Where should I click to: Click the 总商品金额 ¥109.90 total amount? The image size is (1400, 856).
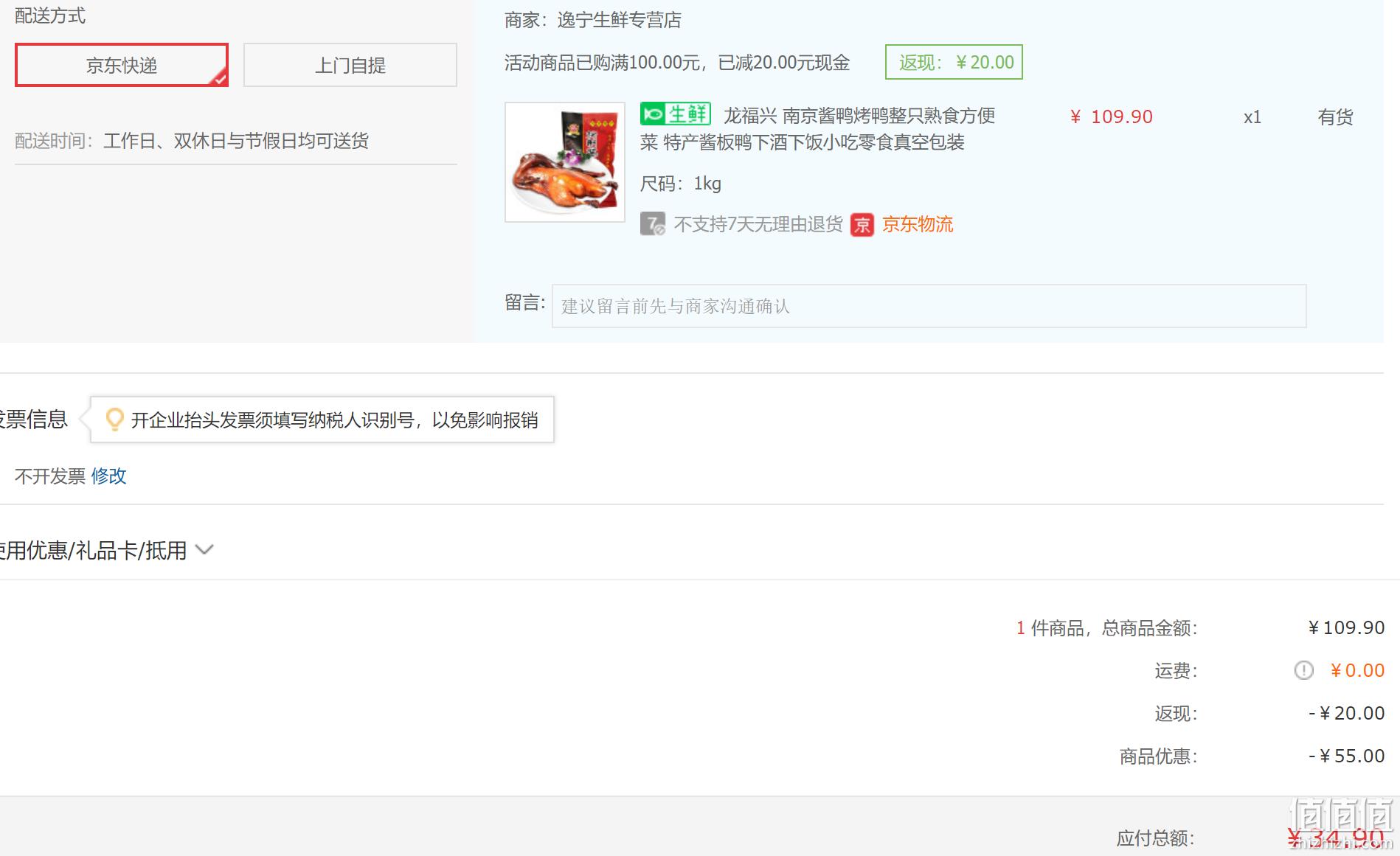click(x=1347, y=627)
